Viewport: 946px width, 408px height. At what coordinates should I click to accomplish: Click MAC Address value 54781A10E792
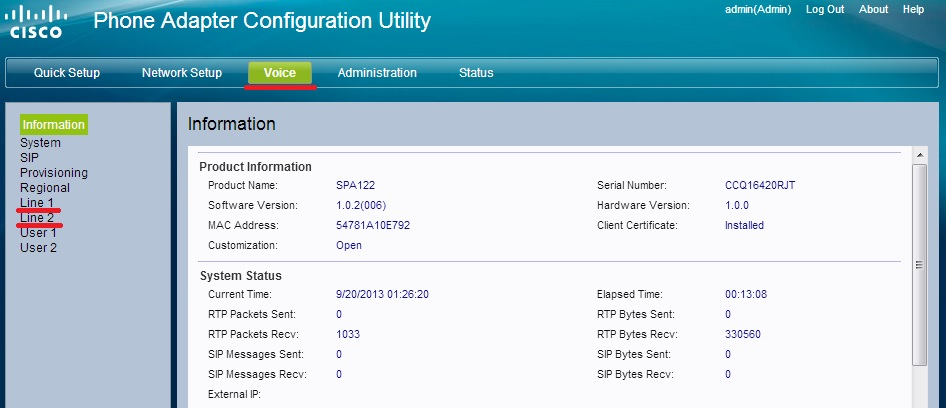pyautogui.click(x=373, y=225)
